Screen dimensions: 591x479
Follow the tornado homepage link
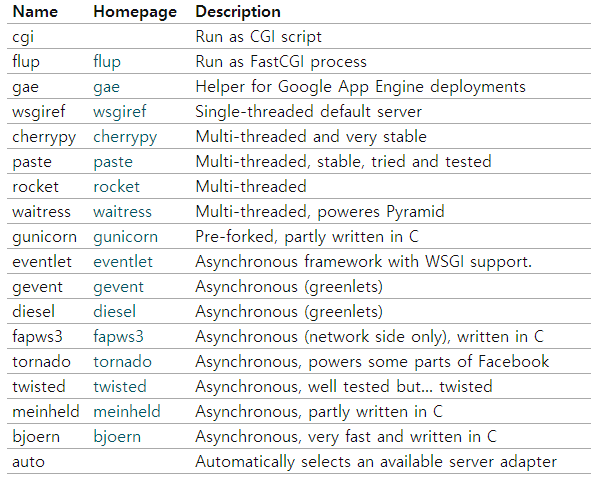pos(122,362)
